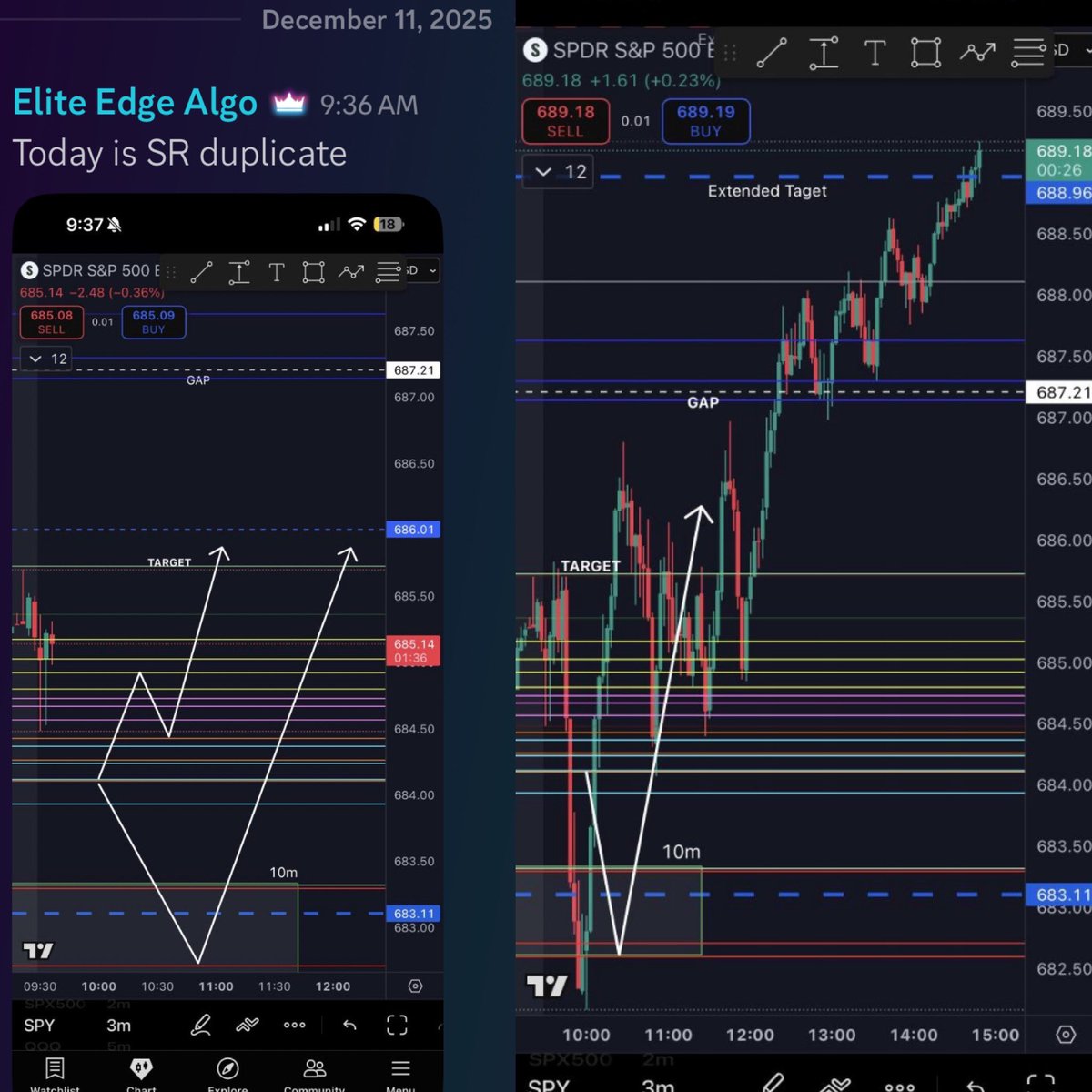The width and height of the screenshot is (1092, 1092).
Task: Open the three-dots more menu in left chart
Action: 294,1025
